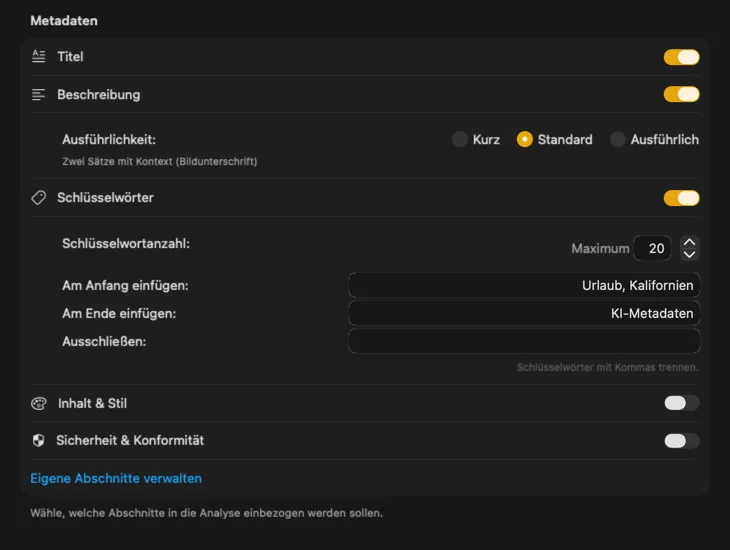Increase keyword maximum with stepper up arrow
This screenshot has height=550, width=730.
tap(689, 242)
